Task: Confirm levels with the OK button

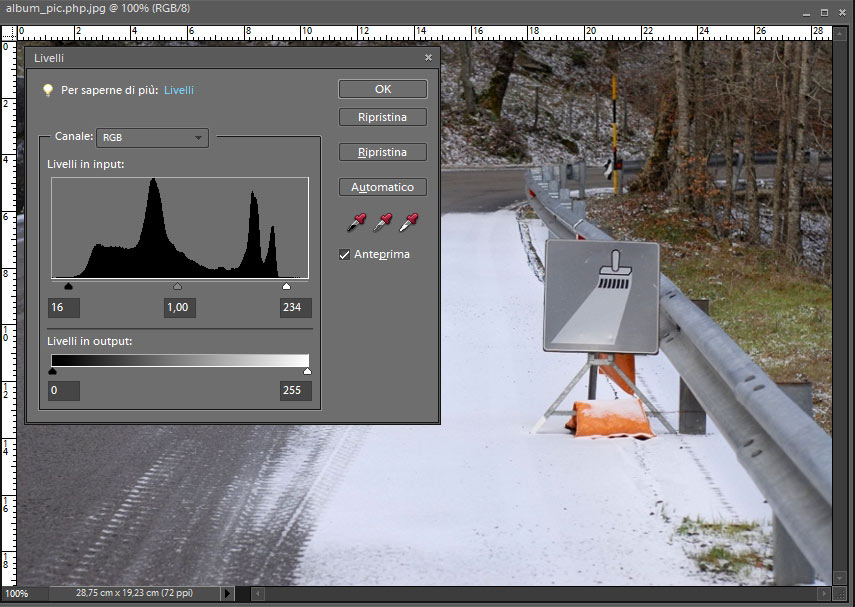Action: [383, 89]
